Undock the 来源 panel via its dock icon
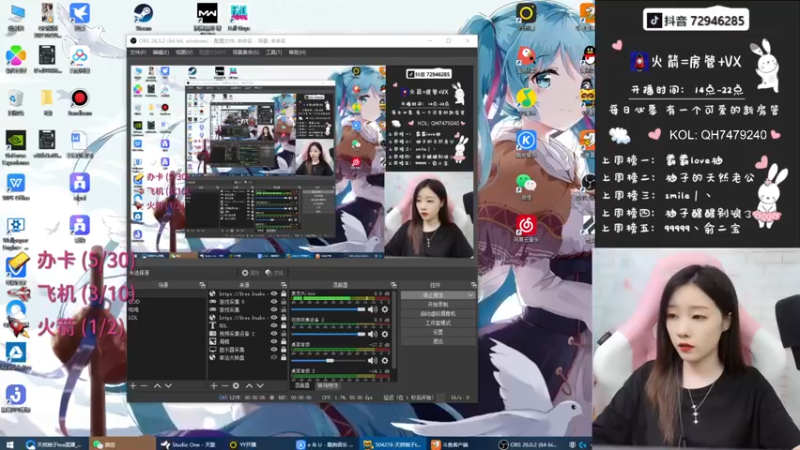 pos(284,285)
